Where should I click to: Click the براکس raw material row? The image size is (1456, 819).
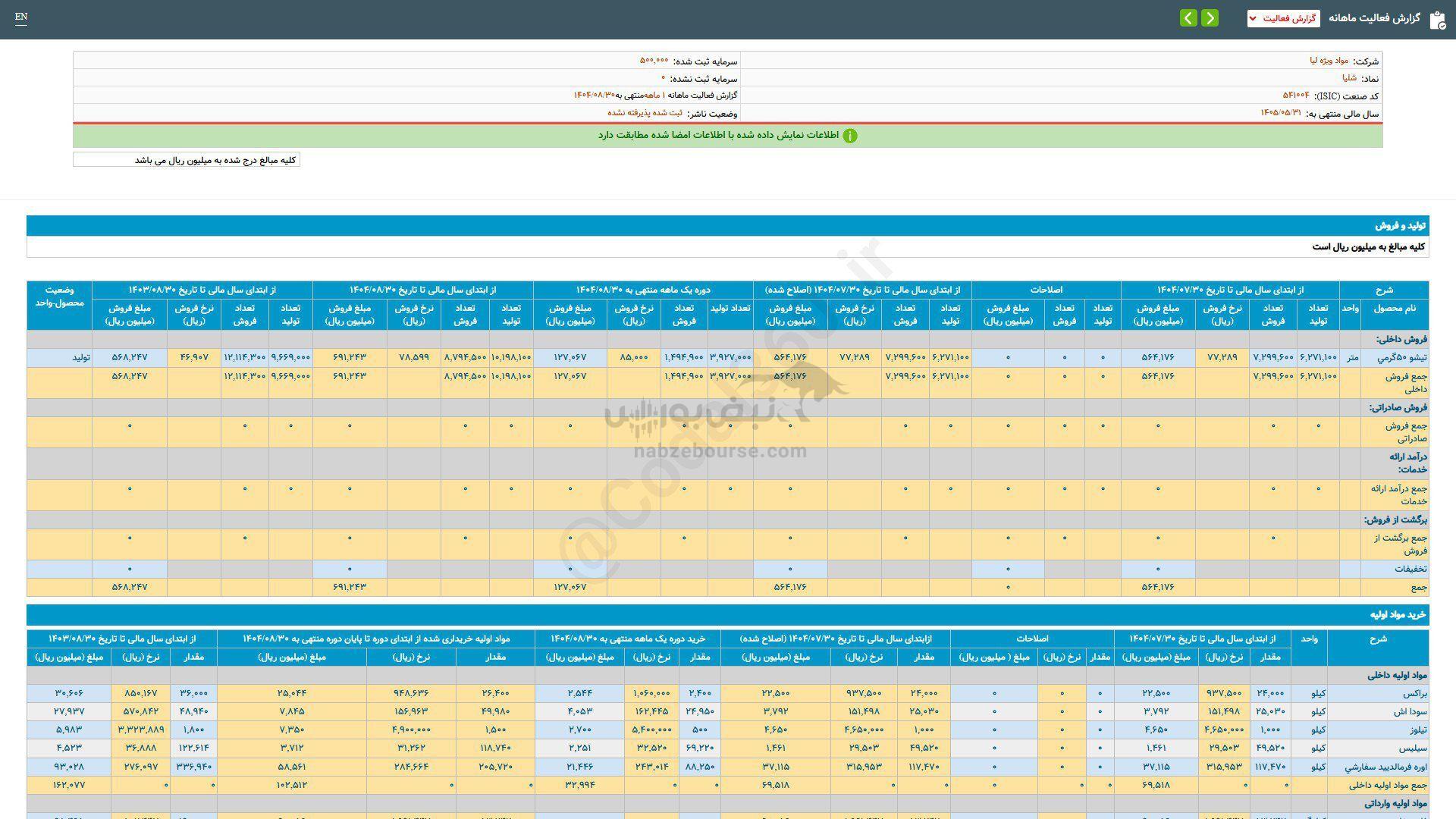(1414, 693)
